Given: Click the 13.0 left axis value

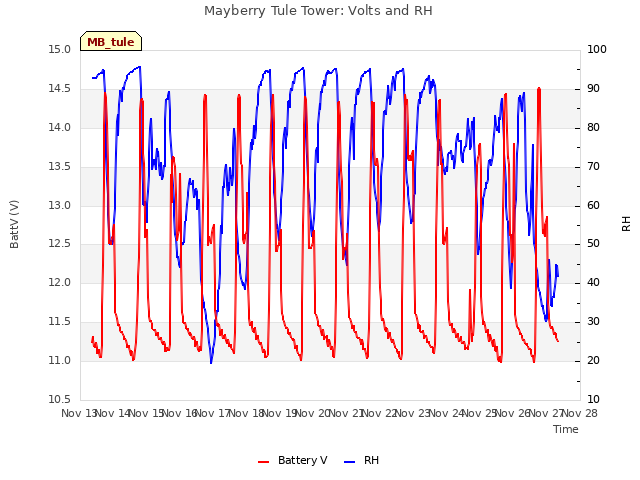Looking at the screenshot, I should tap(59, 205).
